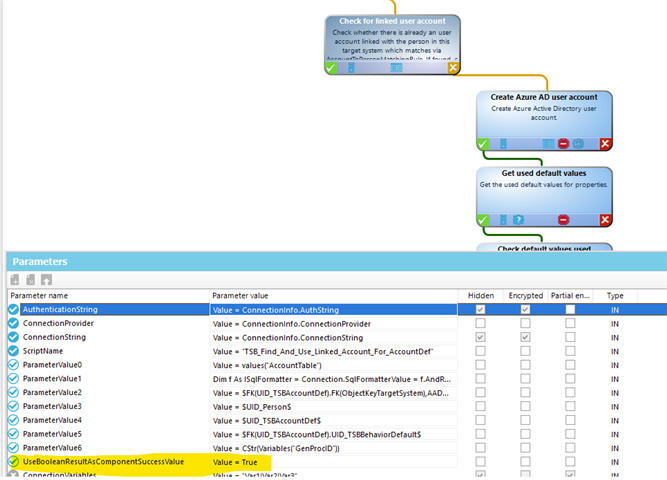Click red stop icon on Get used default values step
The image size is (667, 480).
point(563,220)
